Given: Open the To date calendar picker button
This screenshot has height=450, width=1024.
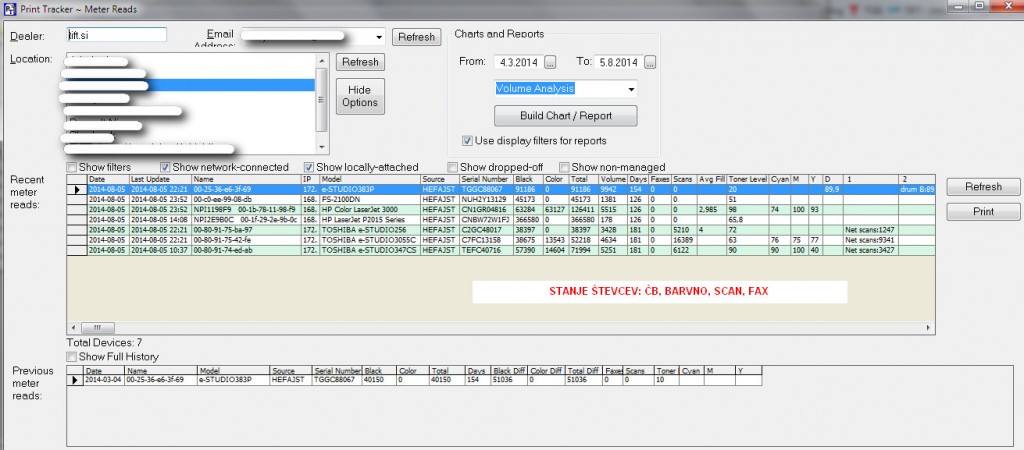Looking at the screenshot, I should 650,62.
